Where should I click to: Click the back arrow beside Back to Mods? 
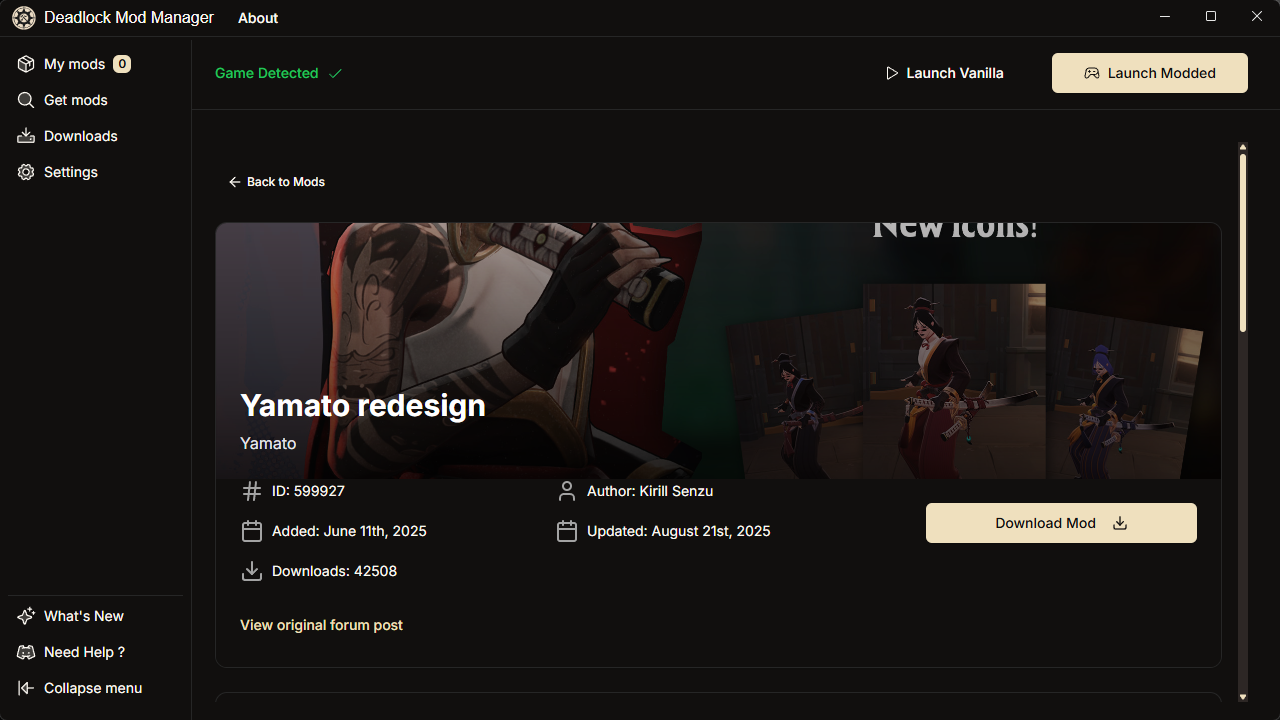pos(234,181)
